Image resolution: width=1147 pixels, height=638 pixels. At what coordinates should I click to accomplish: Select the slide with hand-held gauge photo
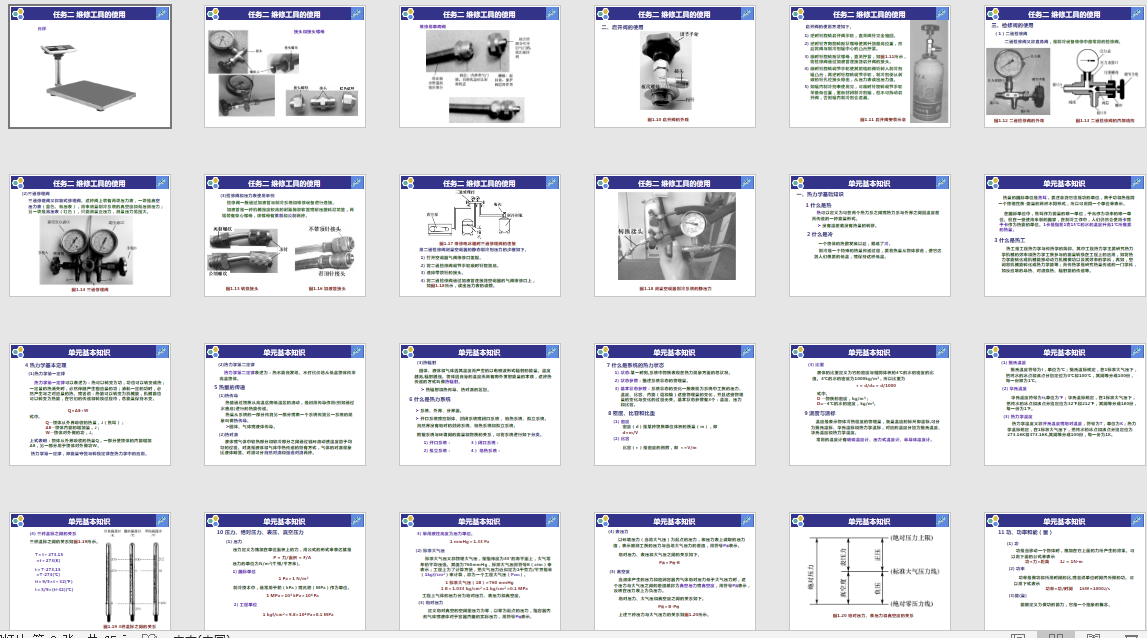674,236
